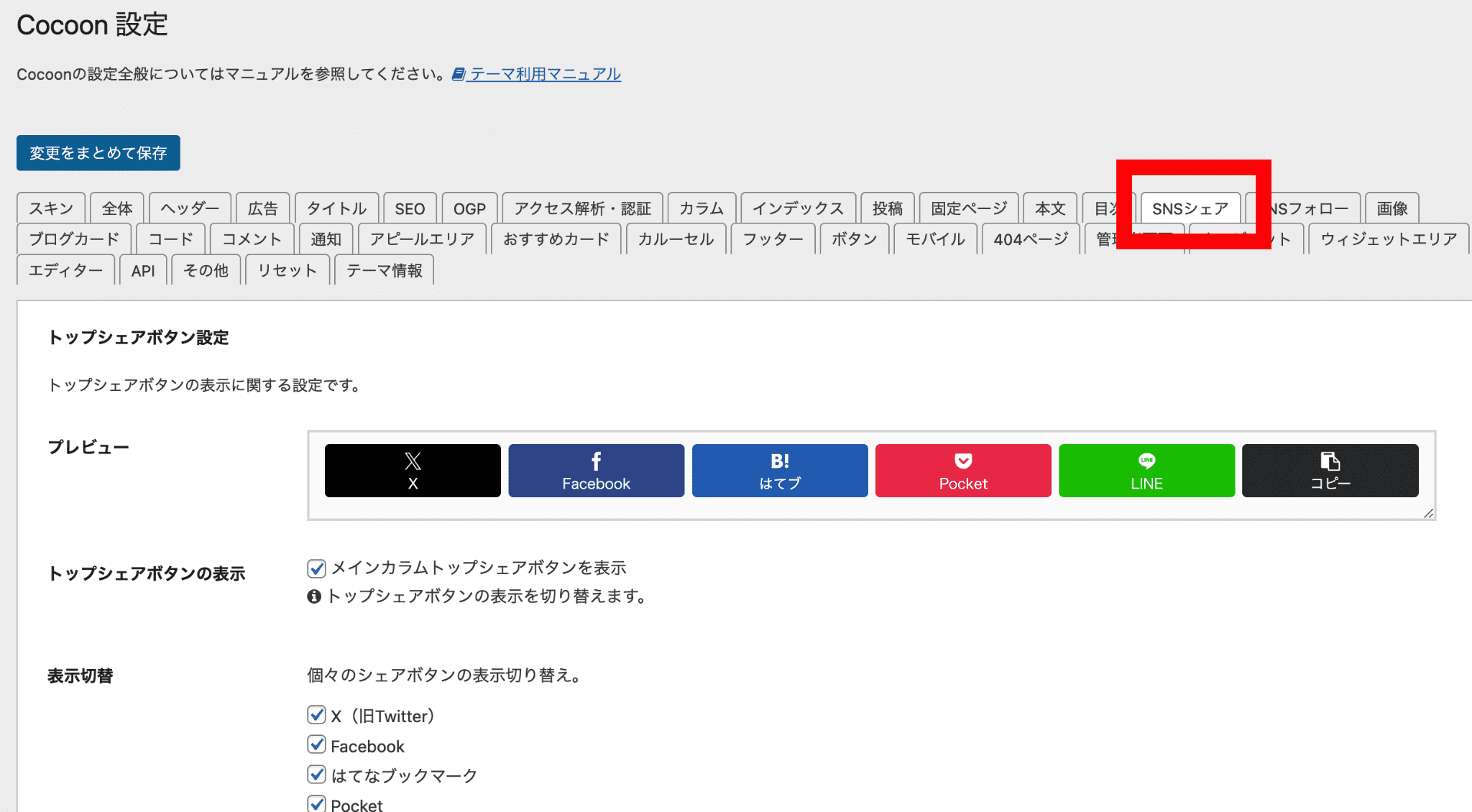Open the アクセス解析・認証 tab
Viewport: 1472px width, 812px height.
582,208
